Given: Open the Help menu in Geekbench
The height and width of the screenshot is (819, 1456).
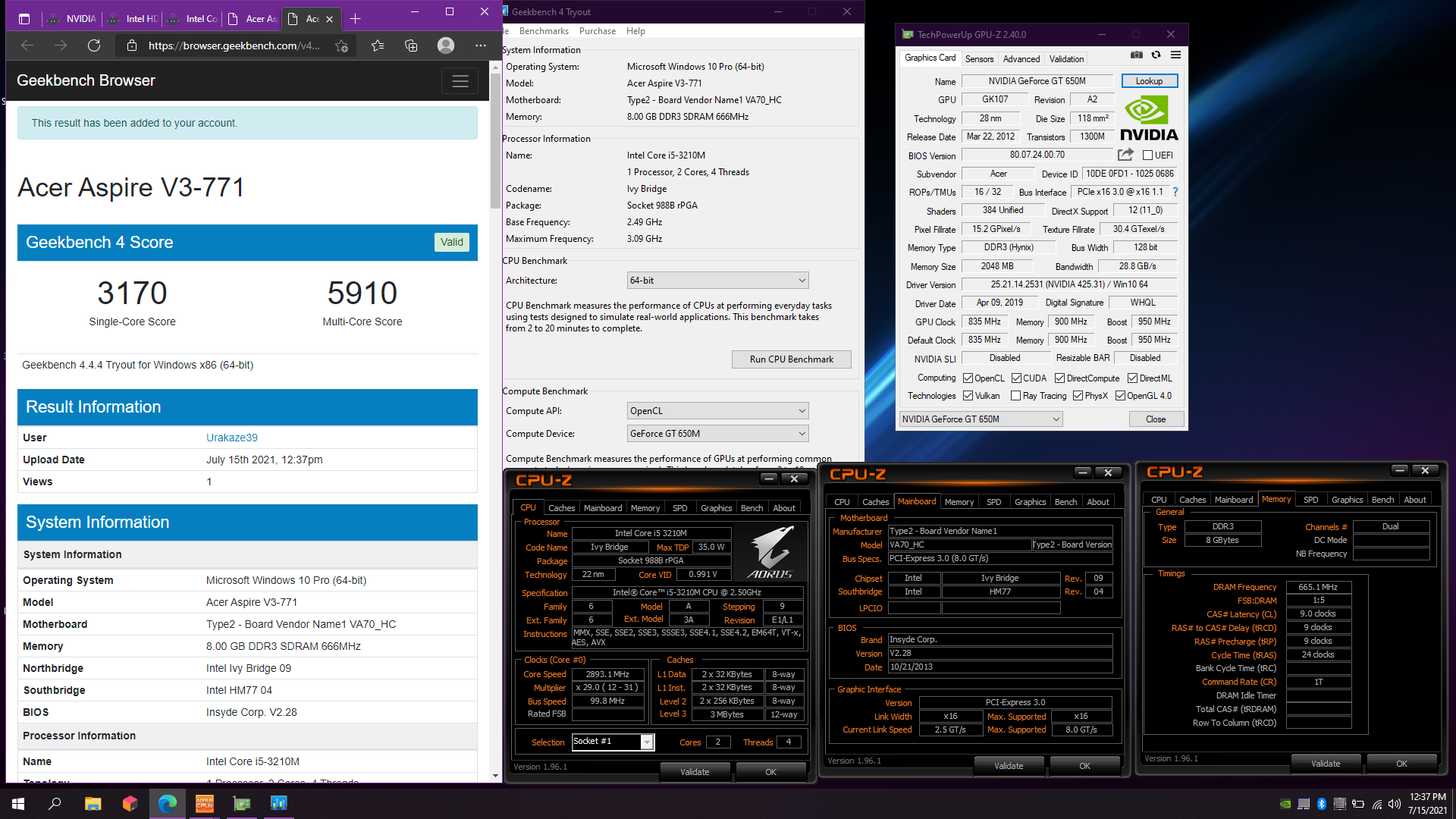Looking at the screenshot, I should (x=635, y=31).
